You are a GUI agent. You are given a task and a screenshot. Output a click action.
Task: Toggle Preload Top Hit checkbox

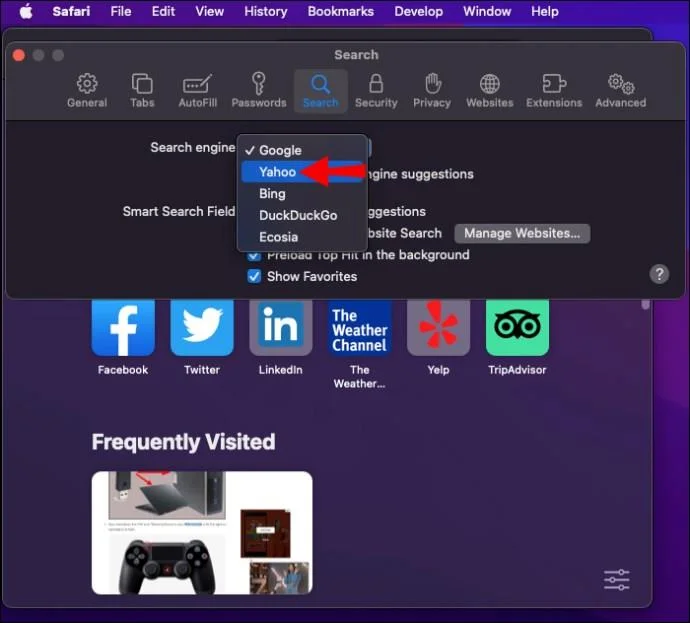pos(254,256)
